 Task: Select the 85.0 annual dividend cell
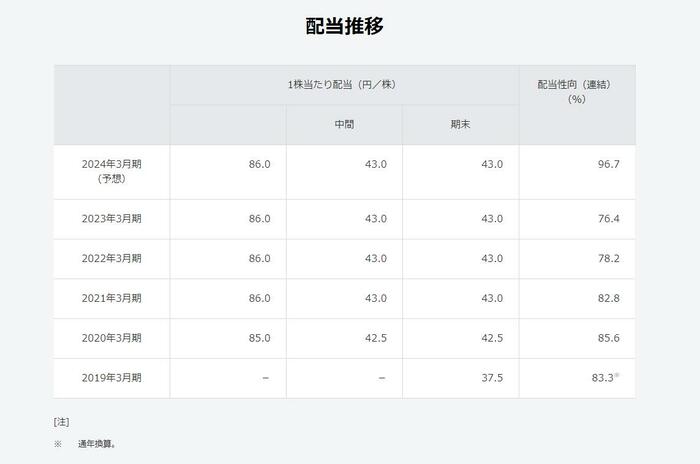click(x=259, y=339)
